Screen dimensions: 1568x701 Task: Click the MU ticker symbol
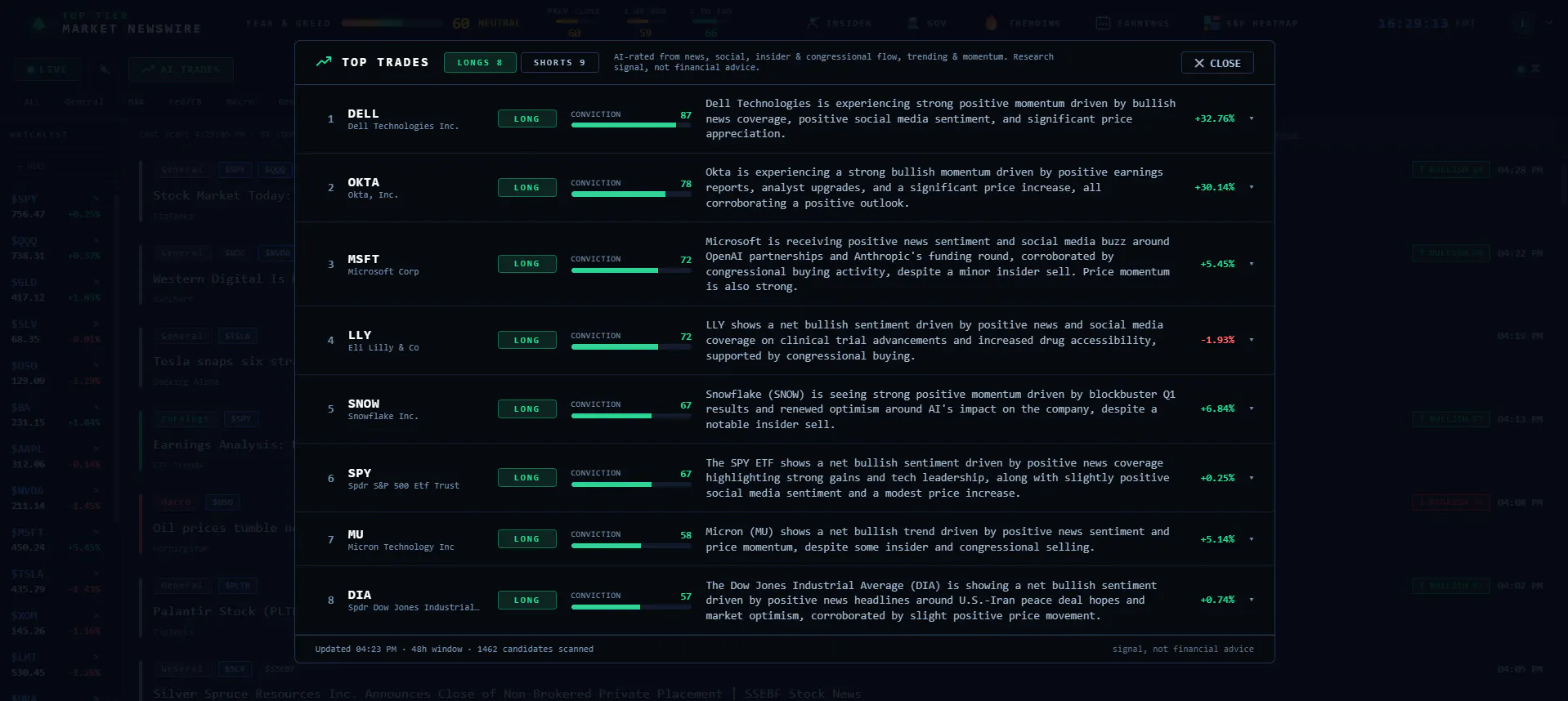click(x=356, y=534)
